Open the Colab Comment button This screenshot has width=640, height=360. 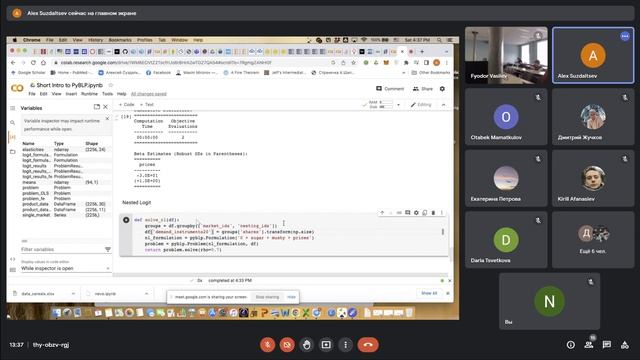pos(390,89)
